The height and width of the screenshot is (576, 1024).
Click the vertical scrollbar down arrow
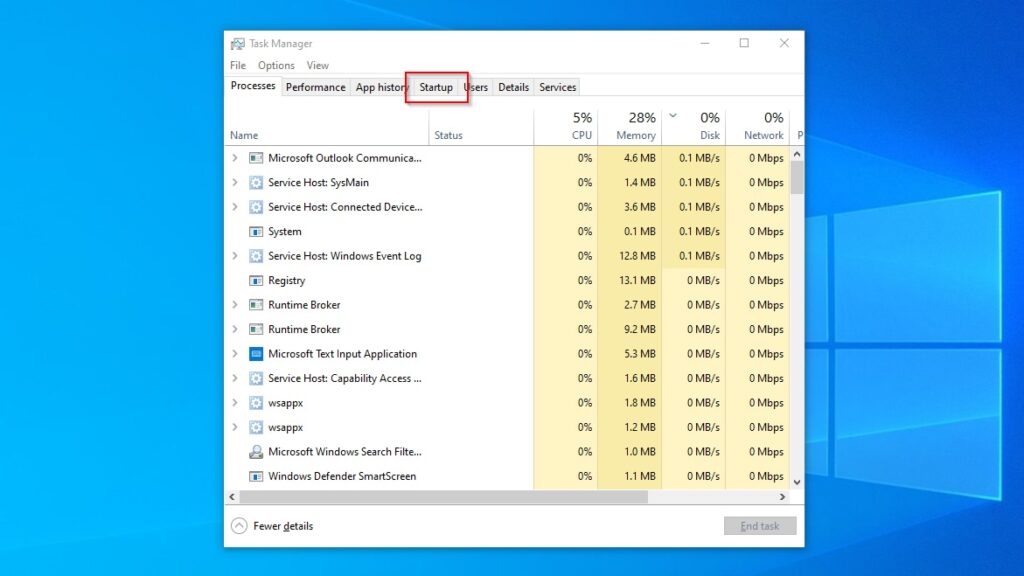pyautogui.click(x=797, y=481)
